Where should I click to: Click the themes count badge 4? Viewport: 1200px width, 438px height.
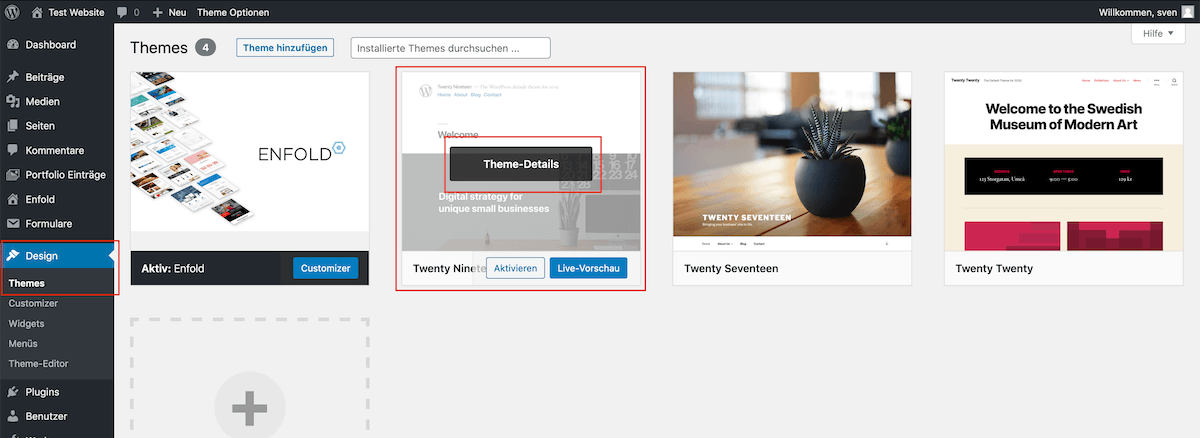(x=205, y=48)
